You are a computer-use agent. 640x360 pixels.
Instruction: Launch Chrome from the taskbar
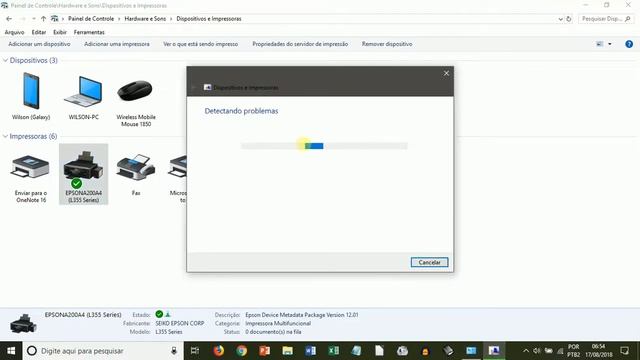point(242,351)
